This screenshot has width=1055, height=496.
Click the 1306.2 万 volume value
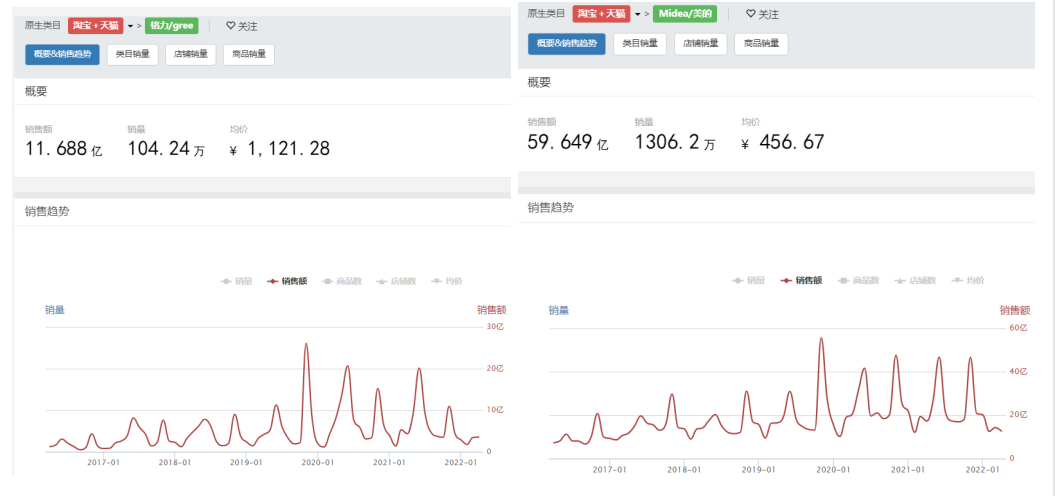click(x=675, y=143)
